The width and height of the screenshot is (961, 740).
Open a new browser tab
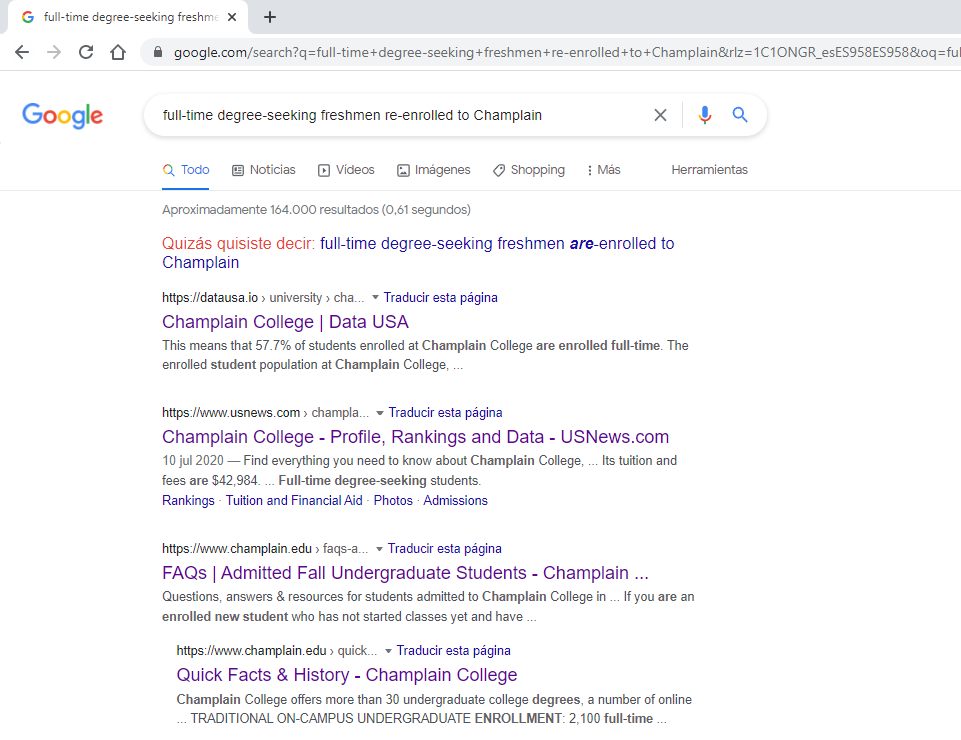pos(270,17)
